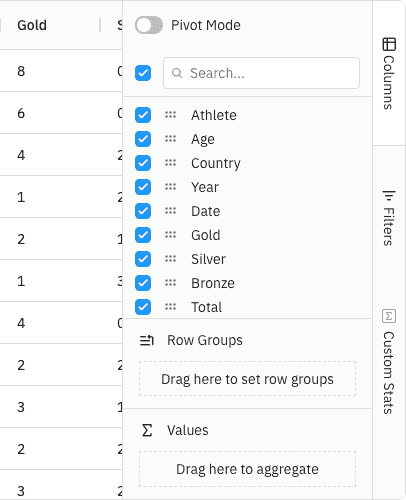Image resolution: width=406 pixels, height=500 pixels.
Task: Uncheck the select-all columns checkbox
Action: pos(143,73)
